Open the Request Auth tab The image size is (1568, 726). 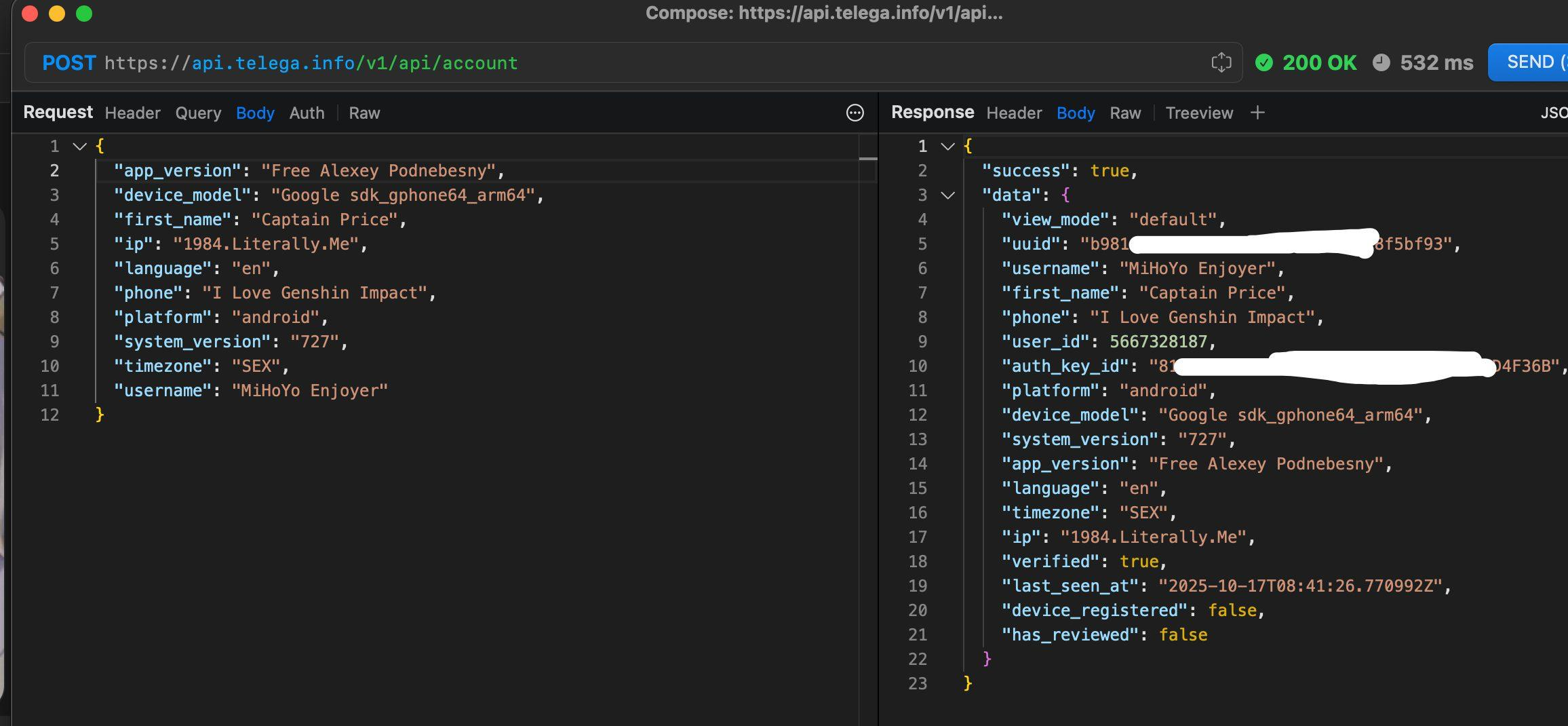[x=307, y=113]
